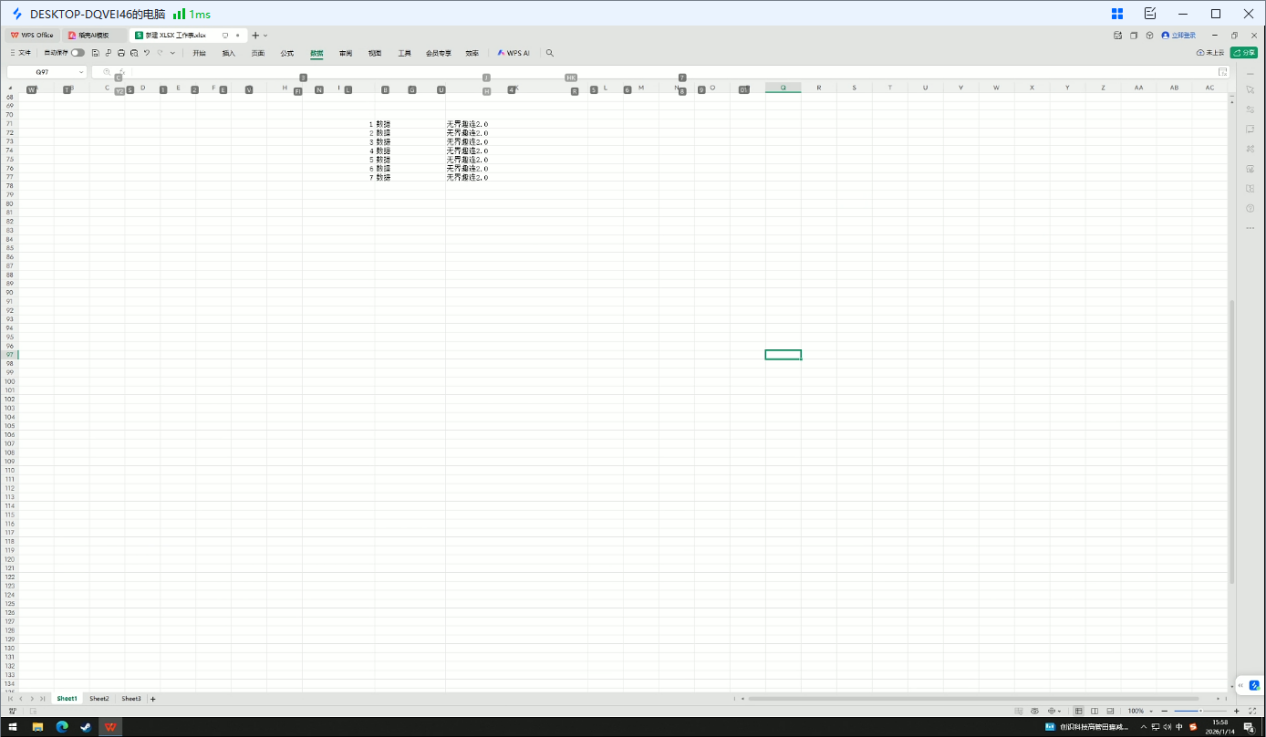The width and height of the screenshot is (1266, 737).
Task: Open the search magnifier in the ribbon
Action: tap(549, 53)
